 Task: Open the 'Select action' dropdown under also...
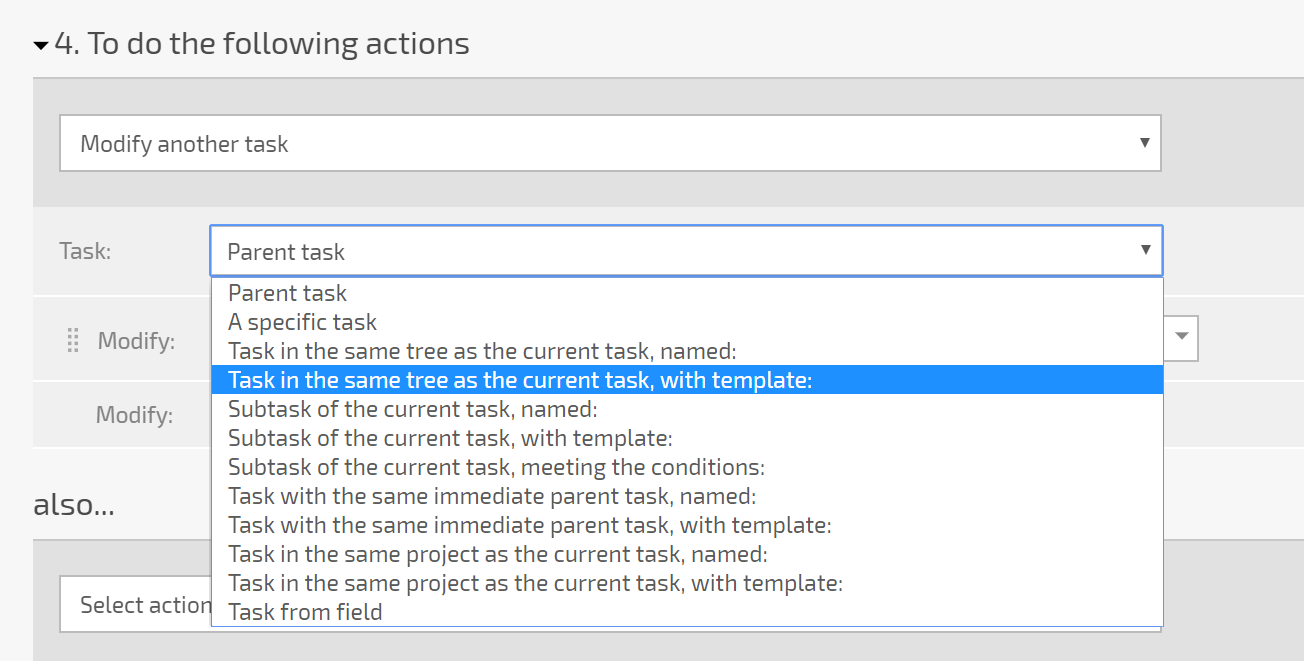[135, 604]
